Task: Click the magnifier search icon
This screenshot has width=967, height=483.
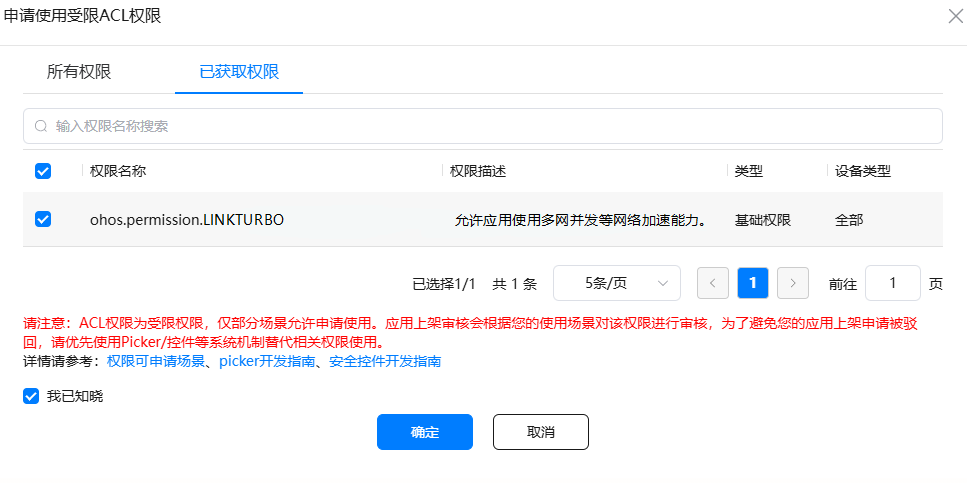Action: [41, 126]
